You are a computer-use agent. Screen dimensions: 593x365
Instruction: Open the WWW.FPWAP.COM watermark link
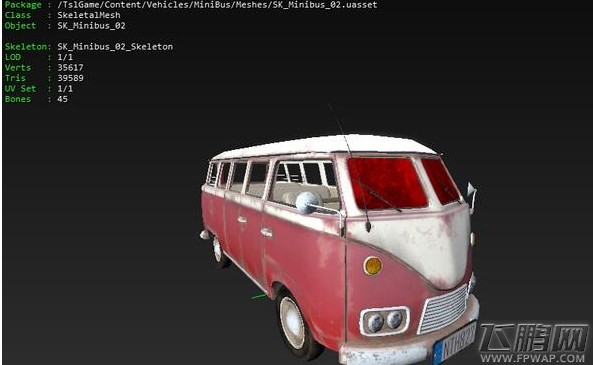coord(532,358)
